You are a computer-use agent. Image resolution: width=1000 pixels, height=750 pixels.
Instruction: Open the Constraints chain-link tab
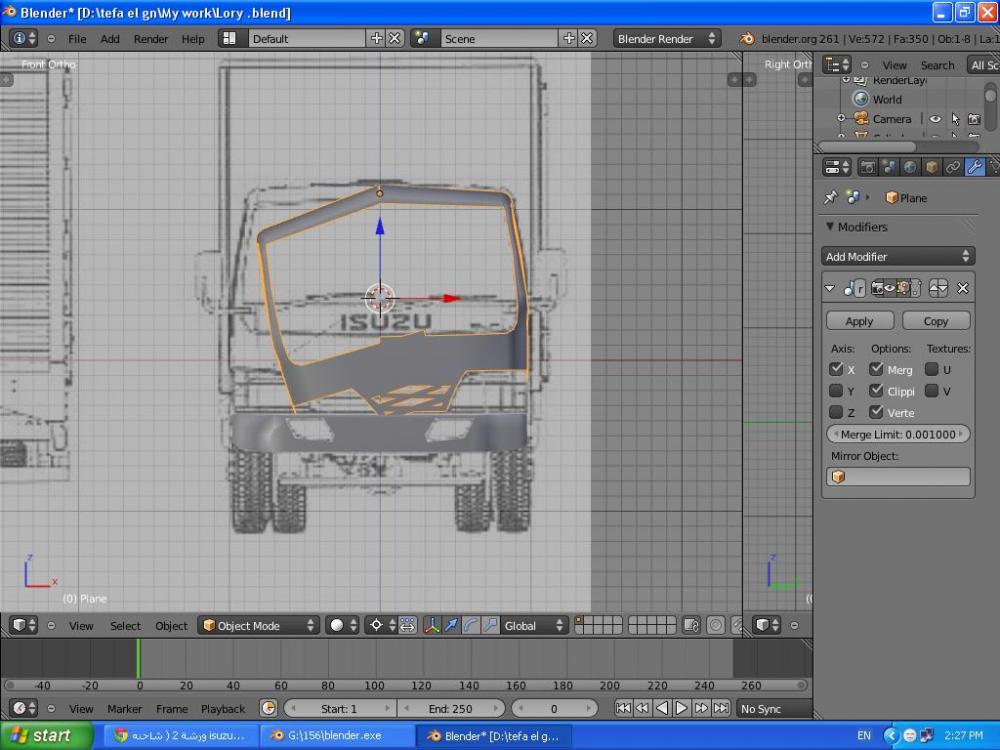pyautogui.click(x=952, y=167)
